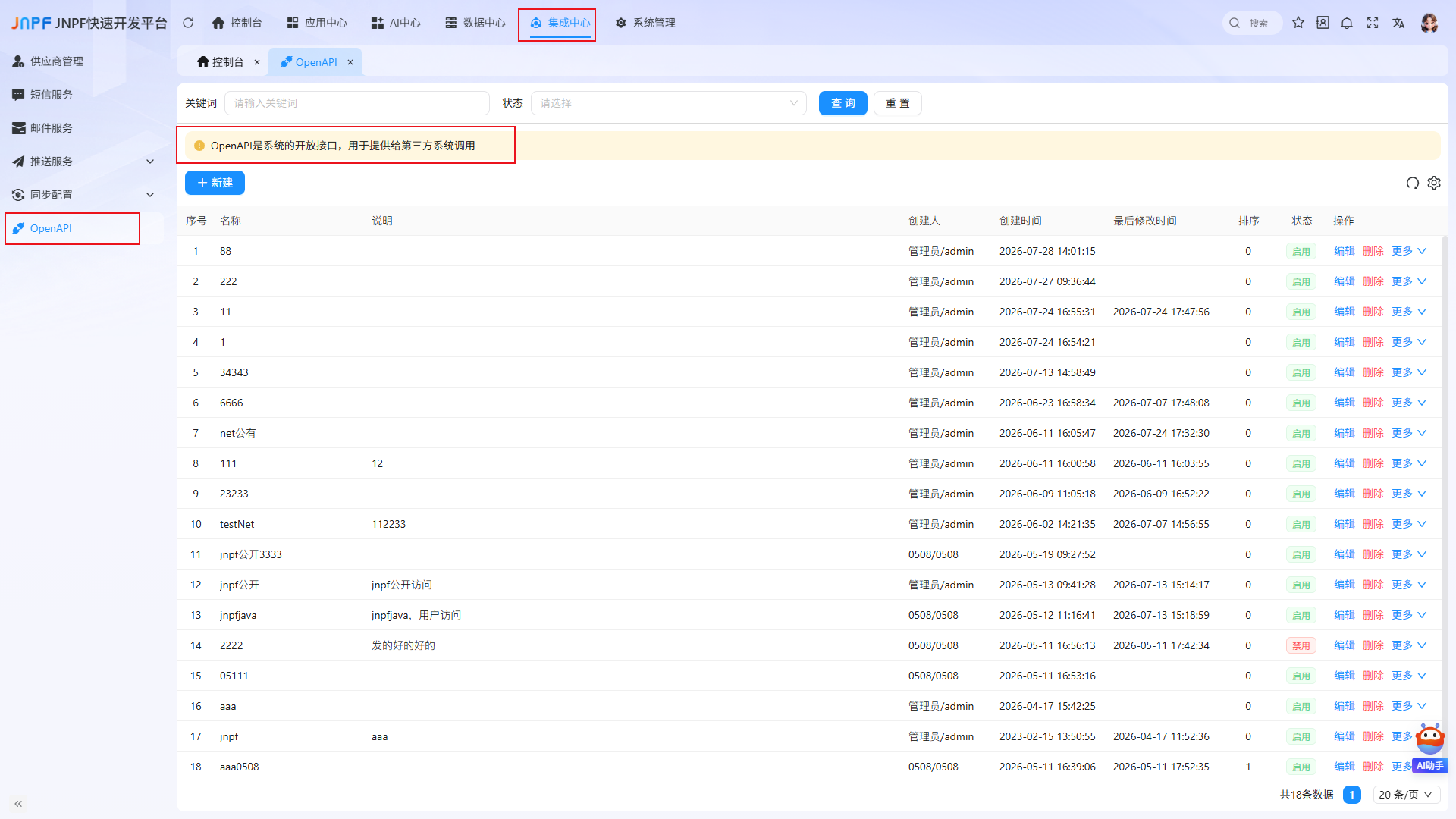The height and width of the screenshot is (819, 1456).
Task: Open 更多 menu for row jnpfjava
Action: (x=1409, y=615)
